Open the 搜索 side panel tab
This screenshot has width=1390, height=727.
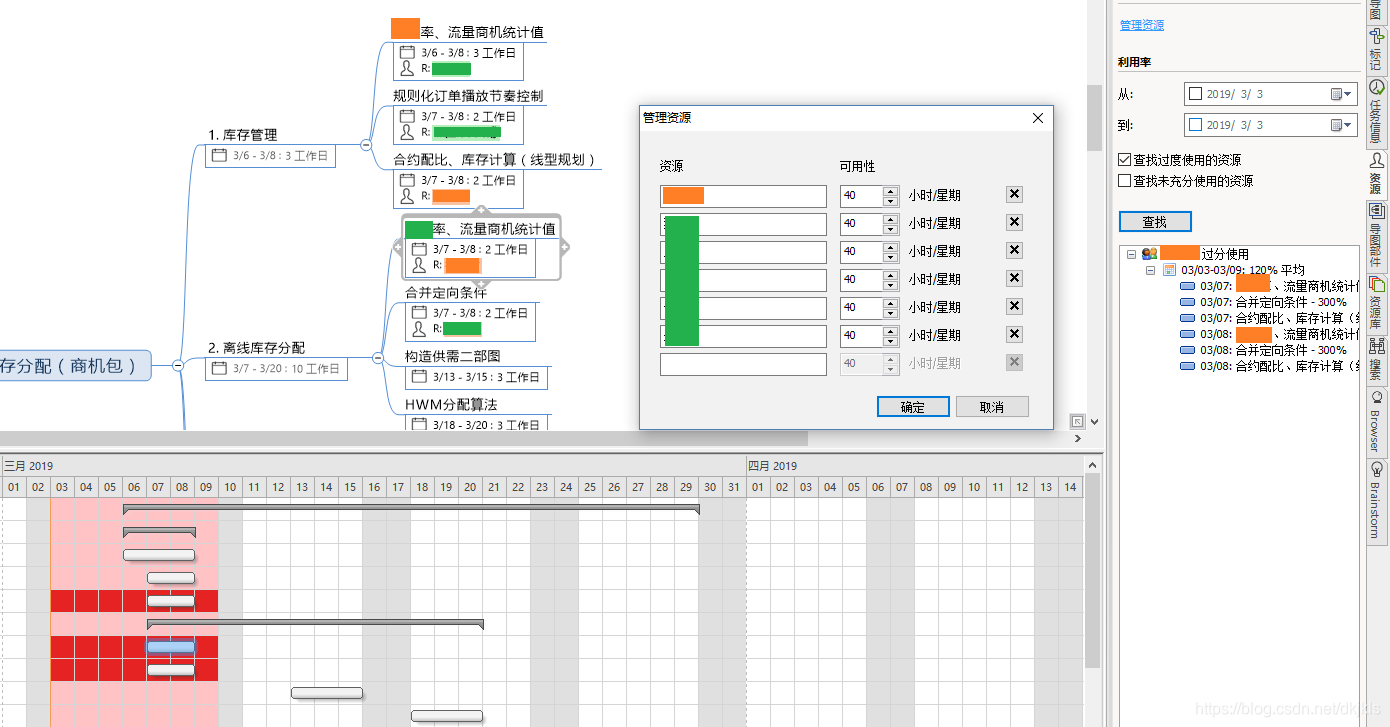pos(1377,360)
